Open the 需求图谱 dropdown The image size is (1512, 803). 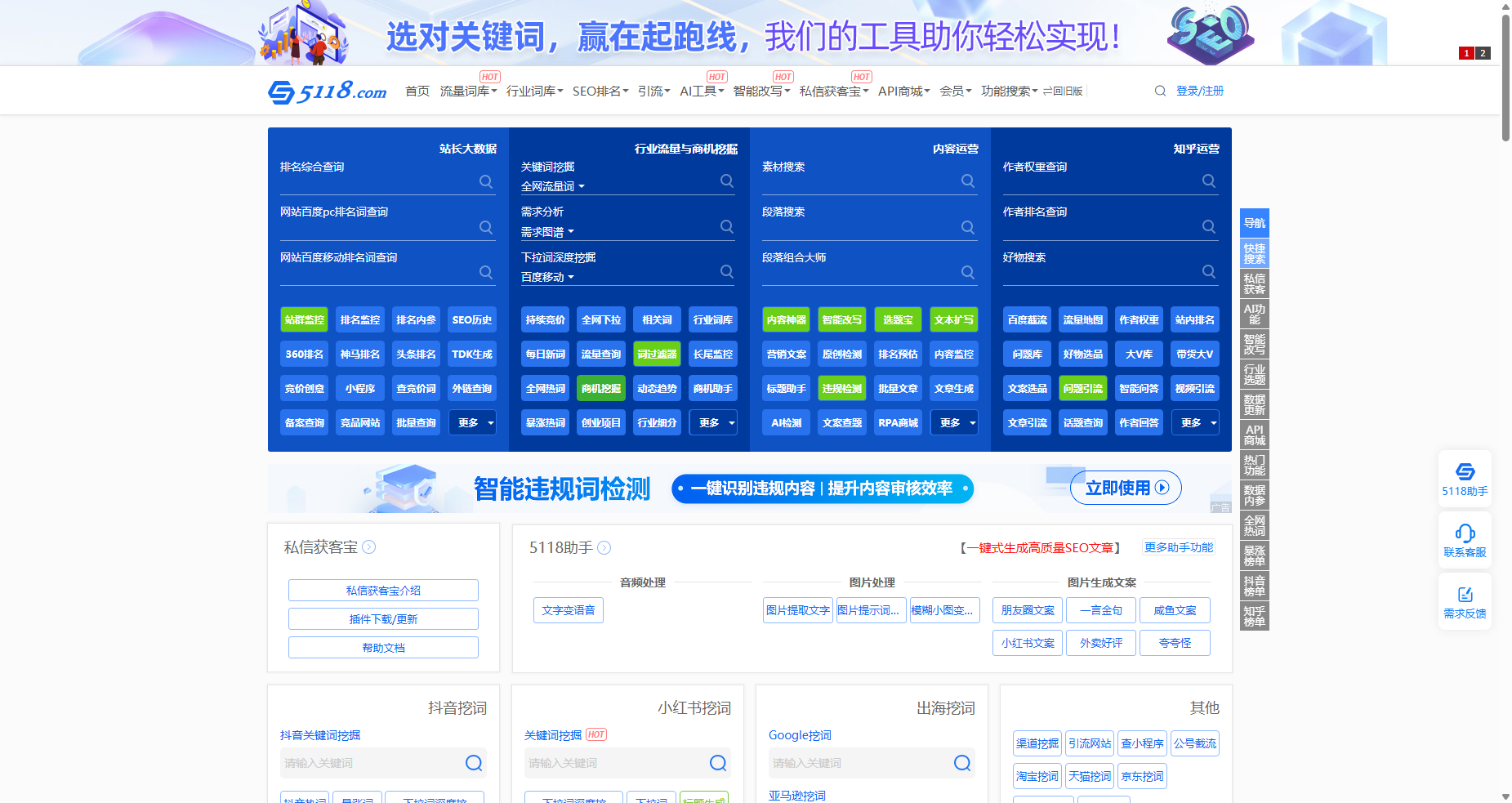tap(547, 232)
